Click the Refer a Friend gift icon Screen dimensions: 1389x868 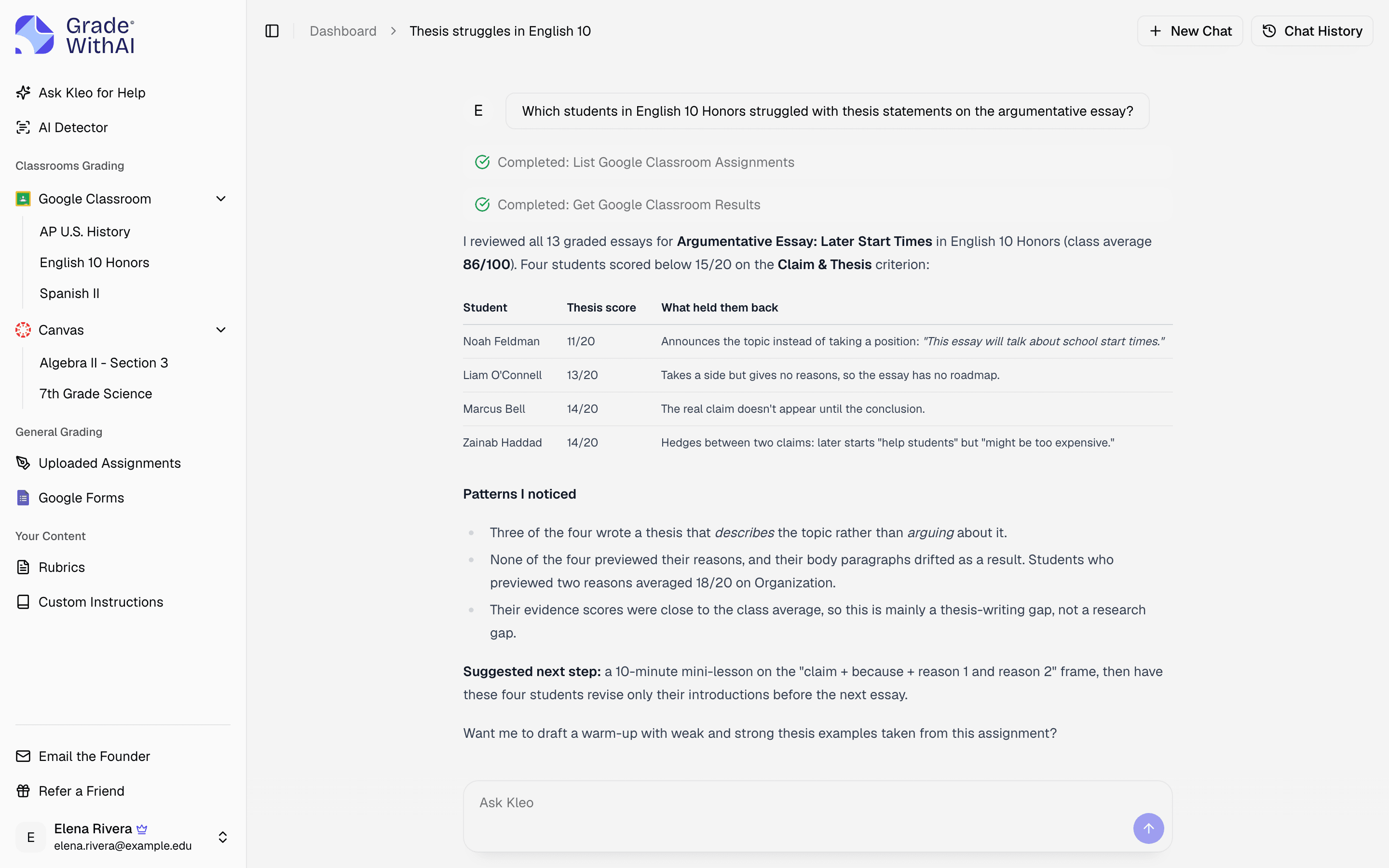[23, 791]
